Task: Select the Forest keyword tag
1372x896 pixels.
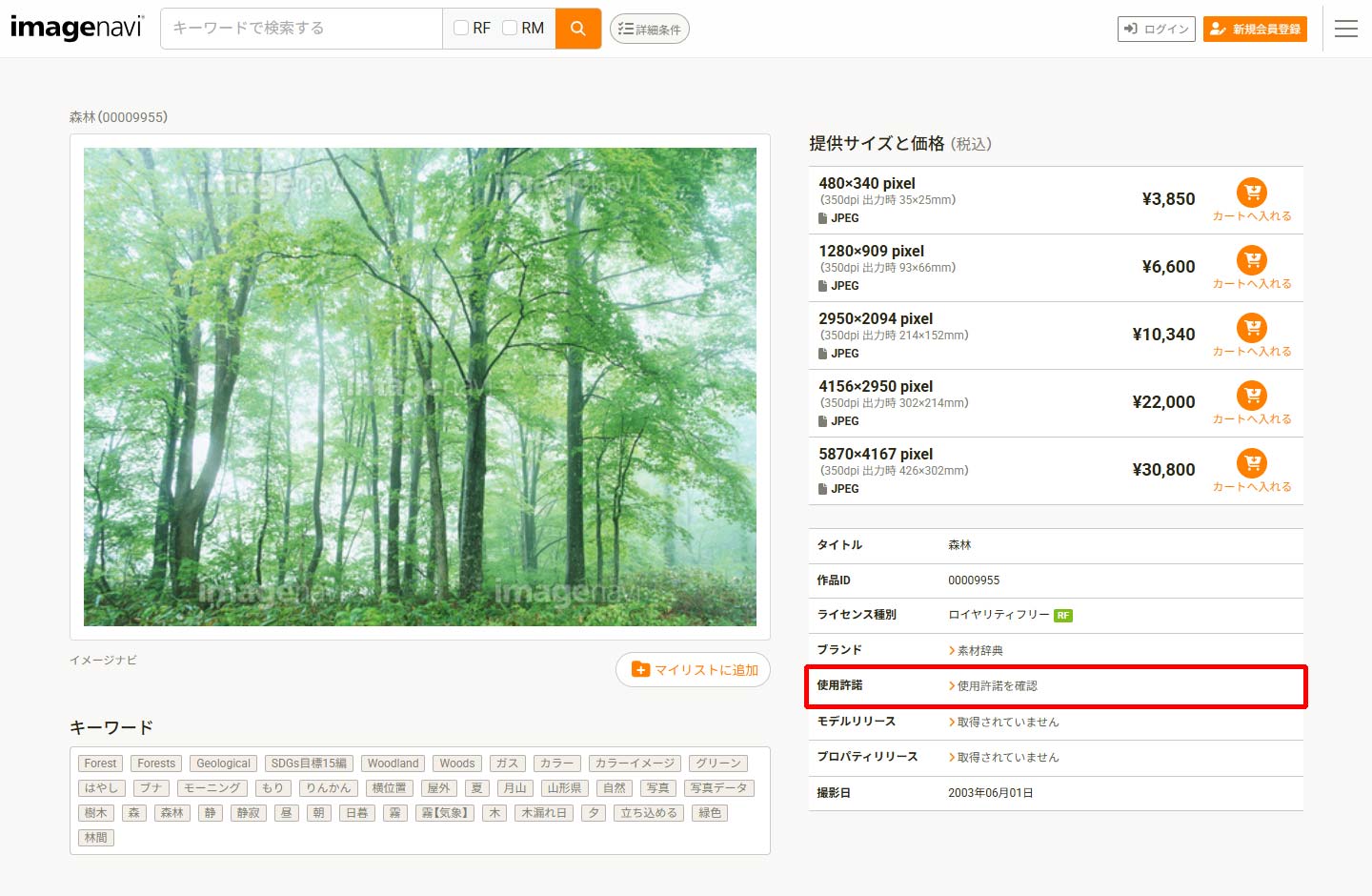Action: coord(100,764)
